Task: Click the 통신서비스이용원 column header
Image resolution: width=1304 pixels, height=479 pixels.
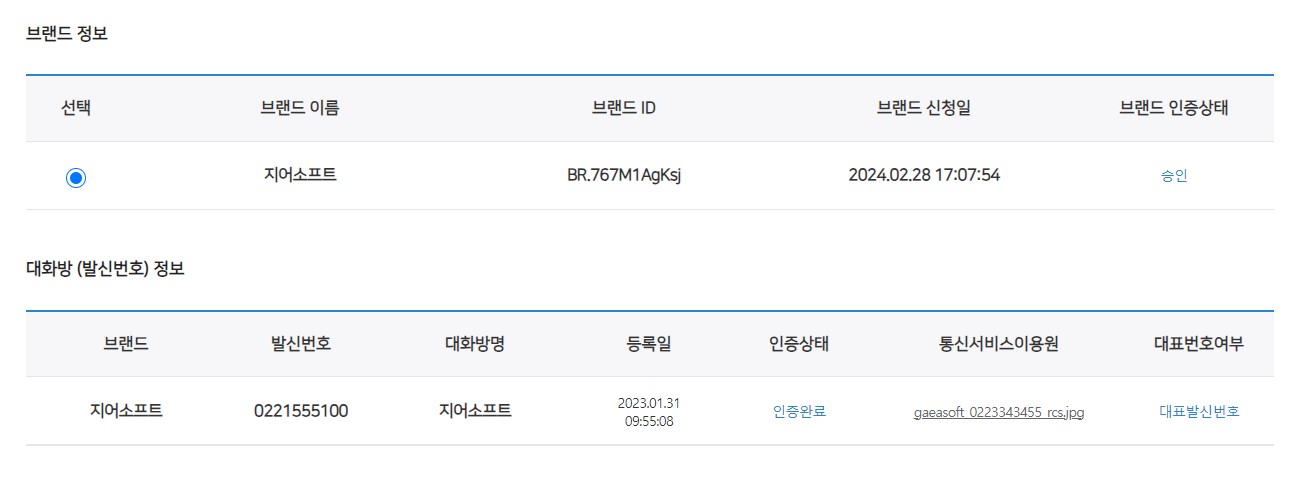Action: (999, 344)
